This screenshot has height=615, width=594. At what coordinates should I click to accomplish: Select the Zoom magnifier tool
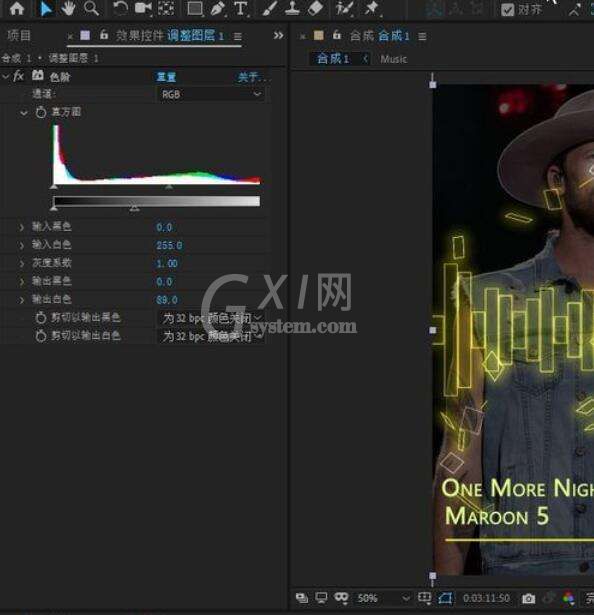click(91, 8)
